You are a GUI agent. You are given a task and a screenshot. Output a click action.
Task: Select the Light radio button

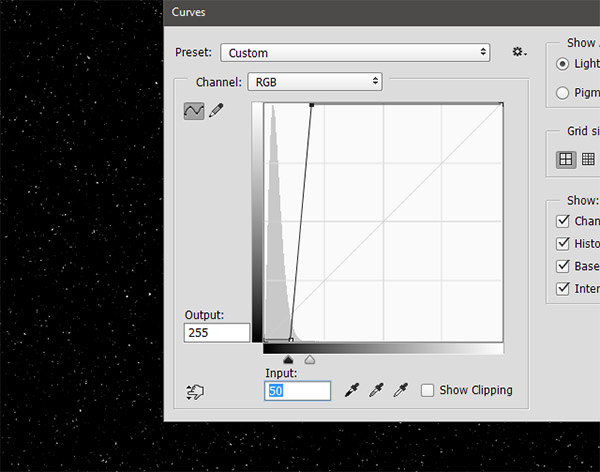coord(562,63)
